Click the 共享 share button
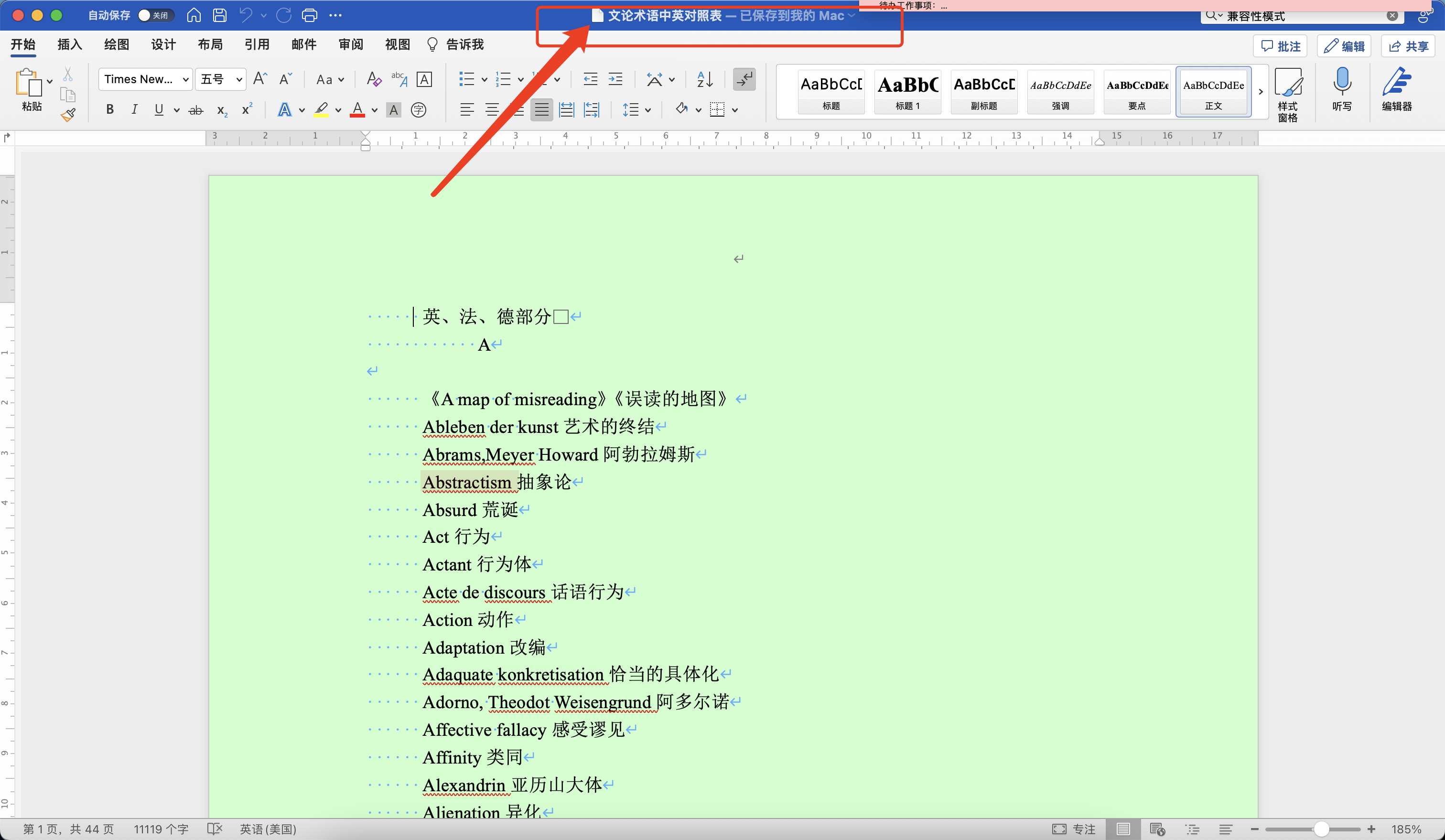Image resolution: width=1445 pixels, height=840 pixels. 1408,46
